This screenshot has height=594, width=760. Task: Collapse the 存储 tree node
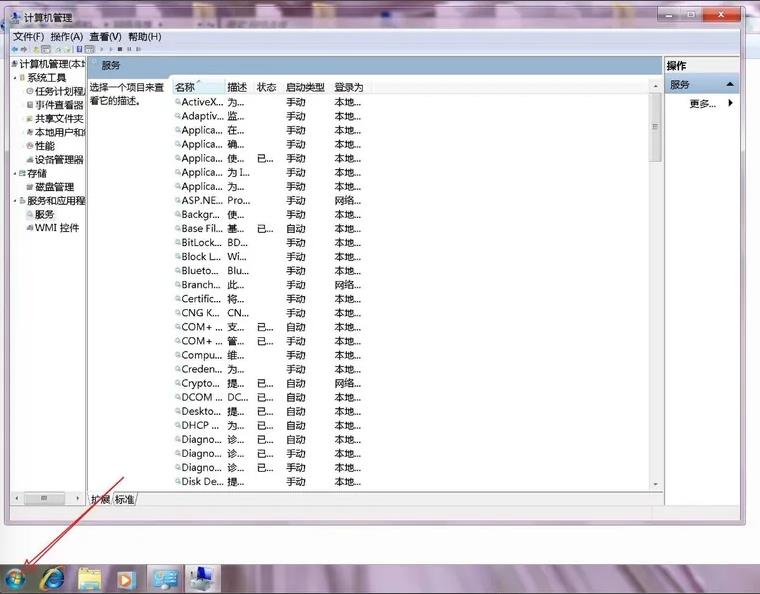(x=15, y=173)
